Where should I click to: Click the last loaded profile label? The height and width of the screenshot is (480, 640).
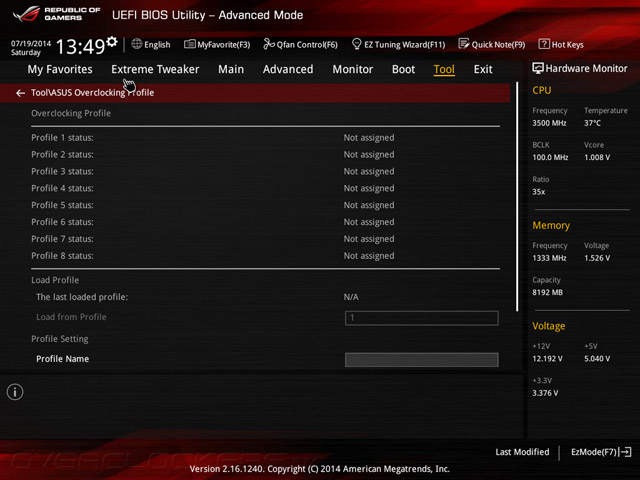[x=82, y=297]
